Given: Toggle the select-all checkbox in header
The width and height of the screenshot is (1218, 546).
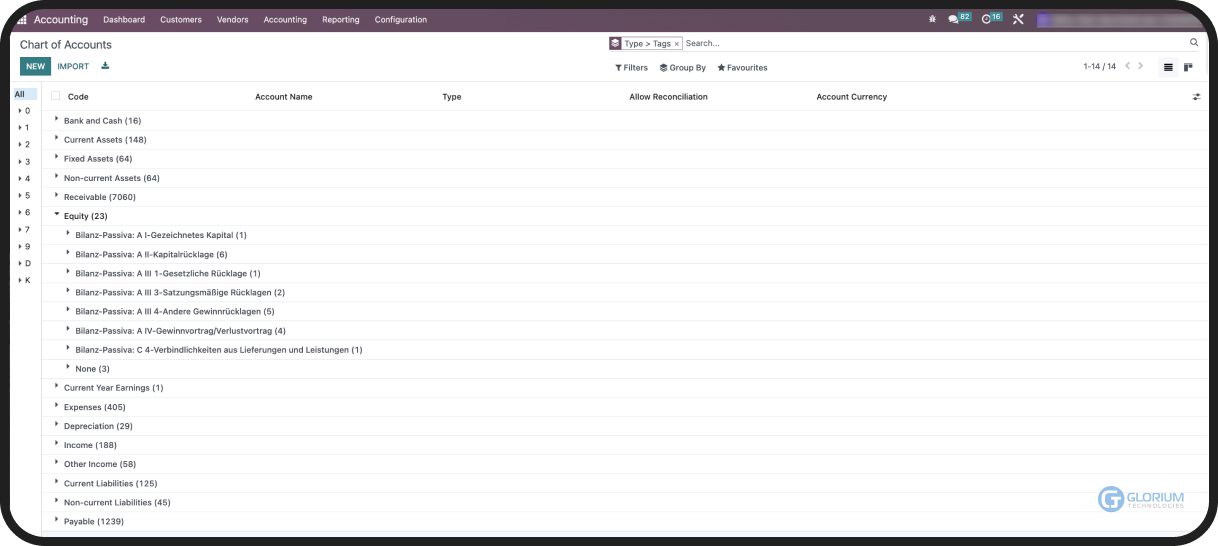Looking at the screenshot, I should pos(56,97).
